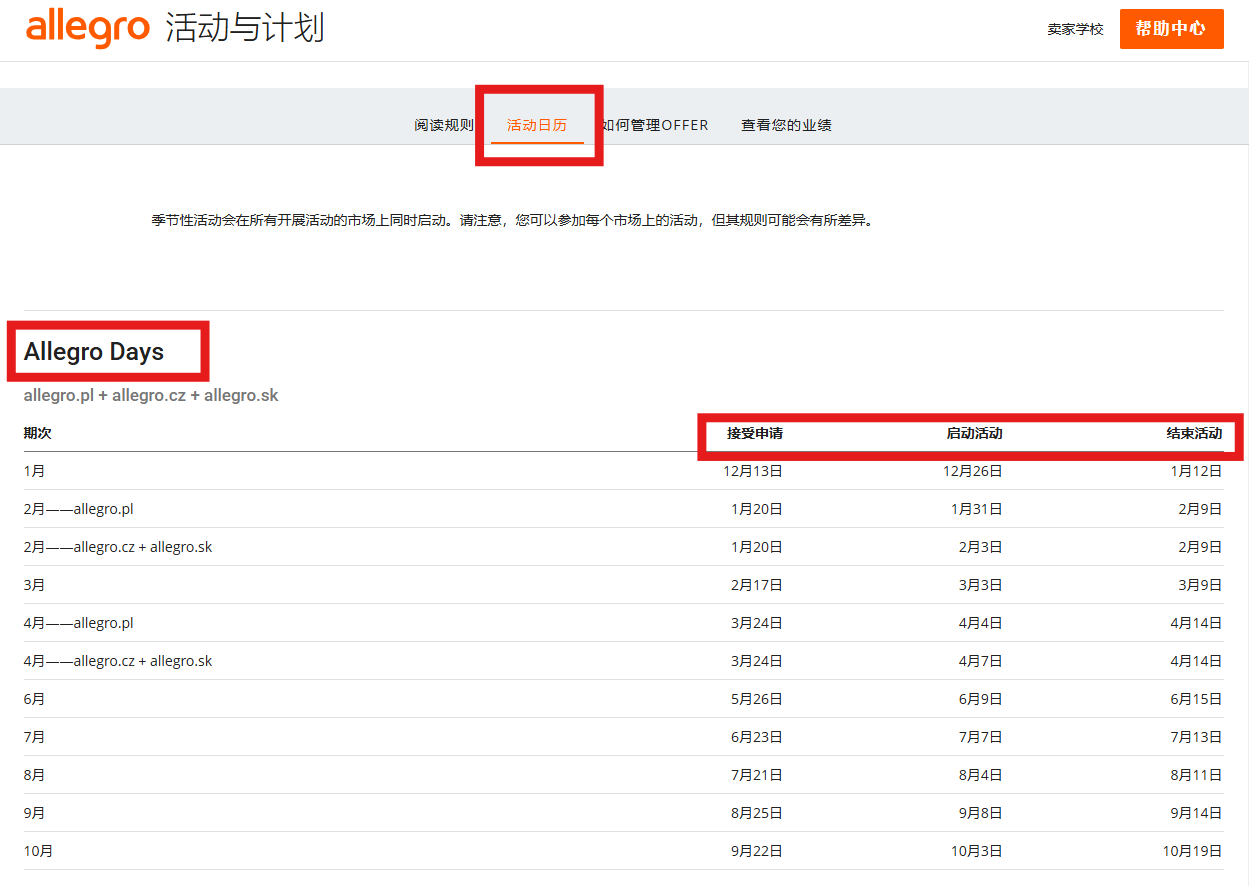Viewport: 1249px width, 886px height.
Task: Select the 8月11日 end date cell
Action: point(1196,775)
